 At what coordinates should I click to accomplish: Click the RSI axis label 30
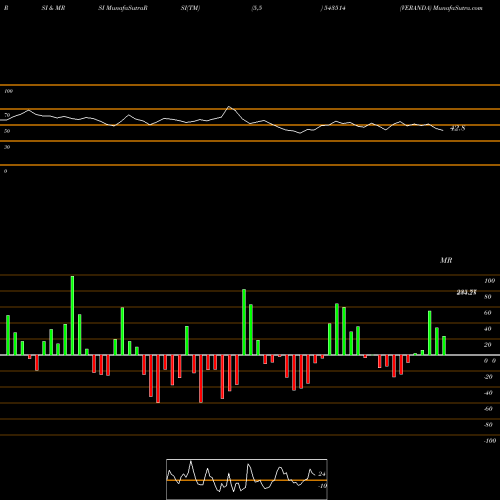tap(7, 147)
